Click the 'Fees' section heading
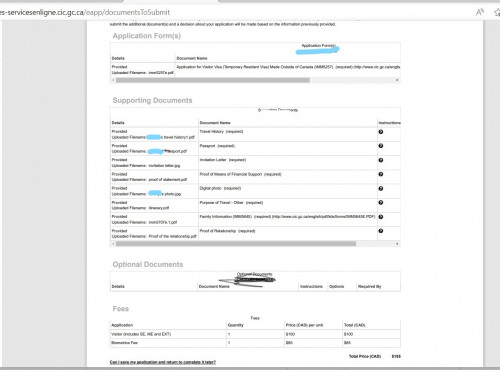Screen dimensions: 500x370 121,309
